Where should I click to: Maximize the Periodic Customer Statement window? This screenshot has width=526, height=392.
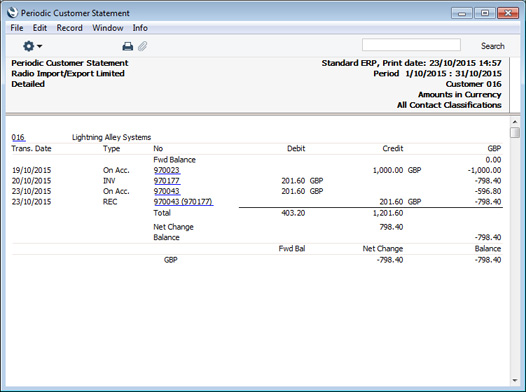tap(485, 13)
